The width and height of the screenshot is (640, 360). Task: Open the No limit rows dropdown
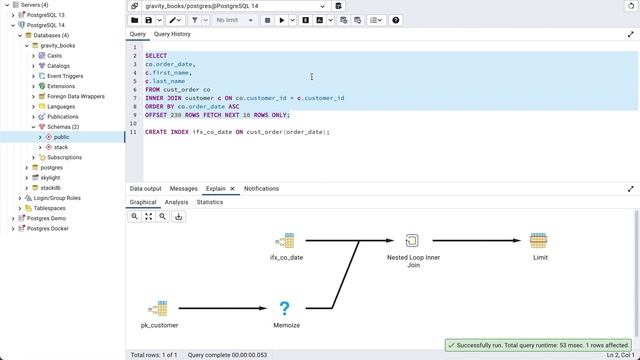point(235,20)
